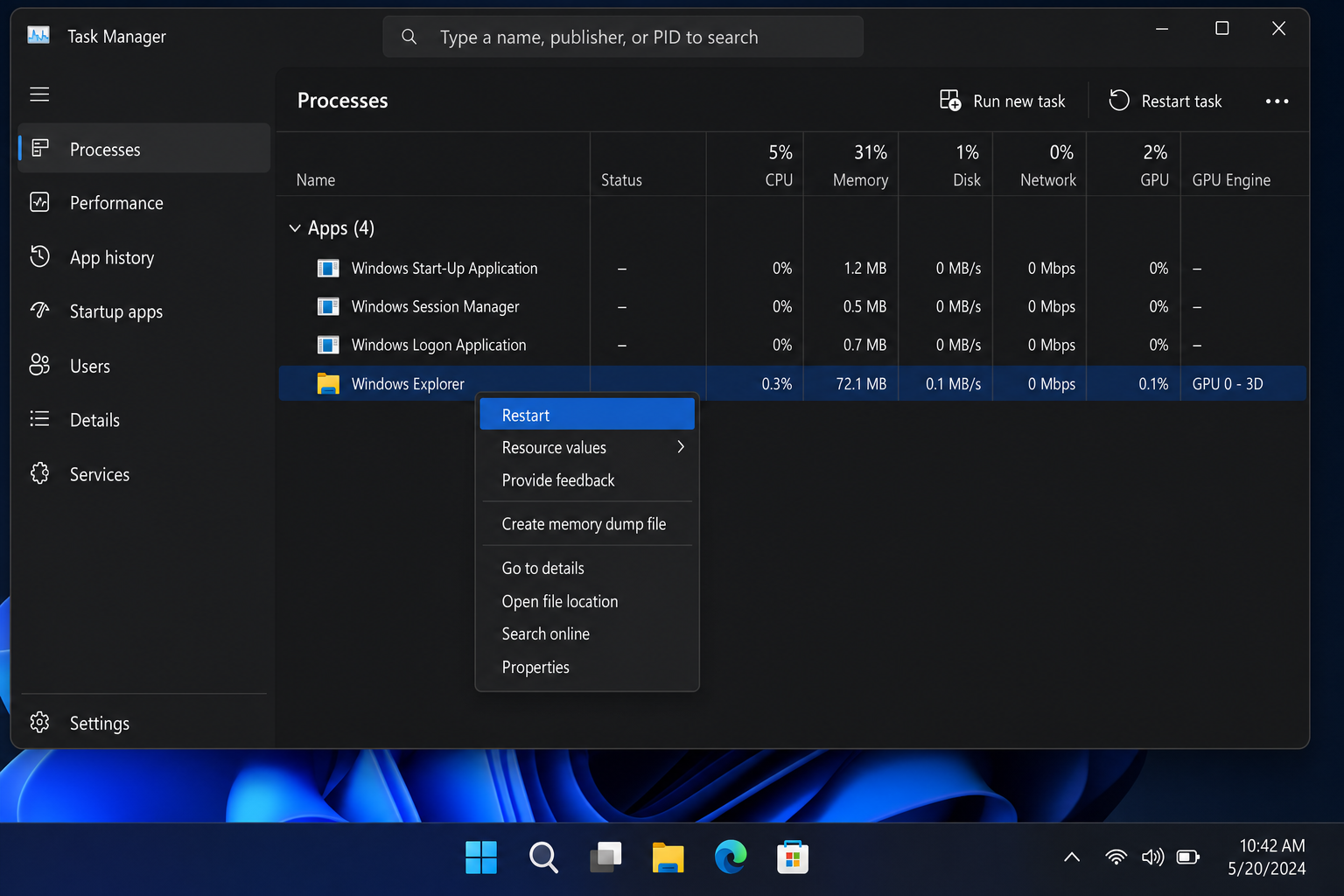
Task: Sort by the GPU Engine column header
Action: pos(1244,164)
